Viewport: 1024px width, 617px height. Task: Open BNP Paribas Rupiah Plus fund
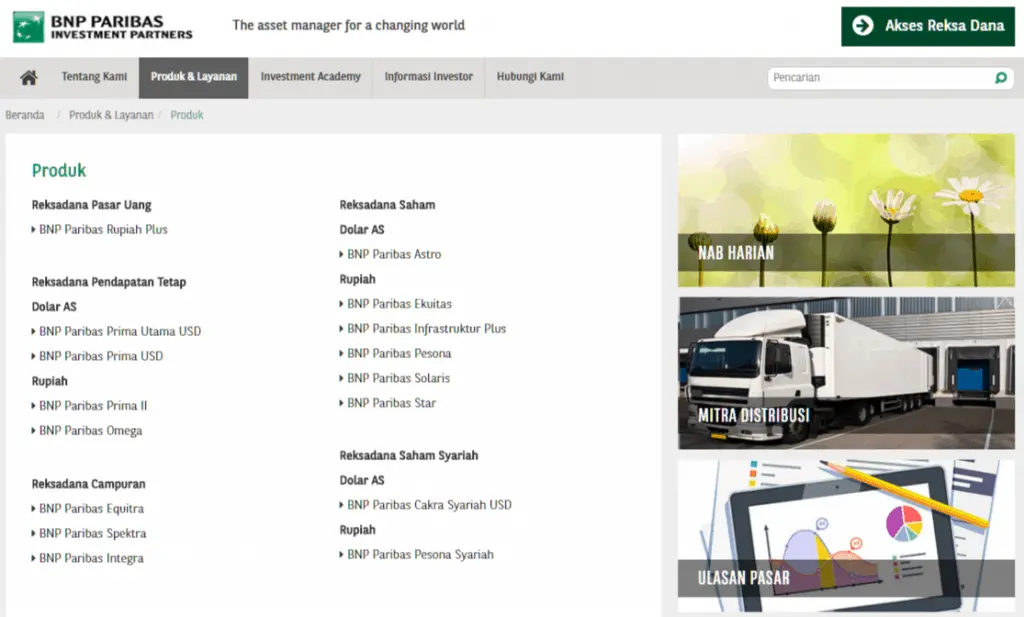[x=103, y=230]
